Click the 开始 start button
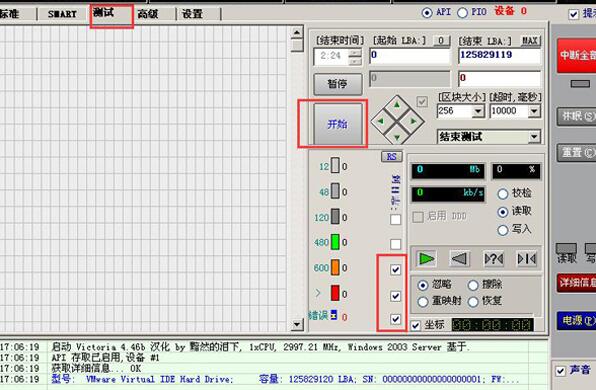 [x=338, y=124]
